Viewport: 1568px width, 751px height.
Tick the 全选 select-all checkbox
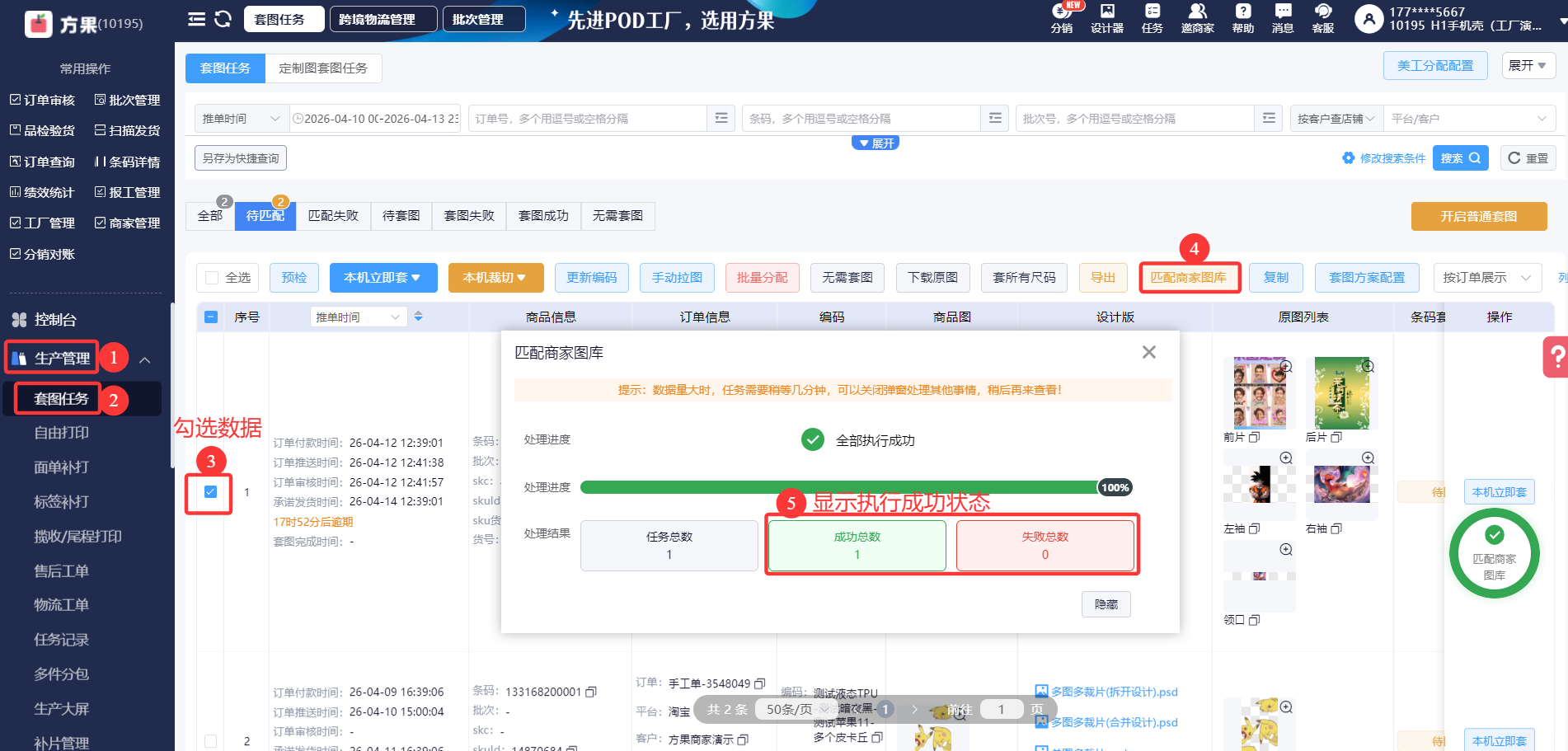click(213, 278)
